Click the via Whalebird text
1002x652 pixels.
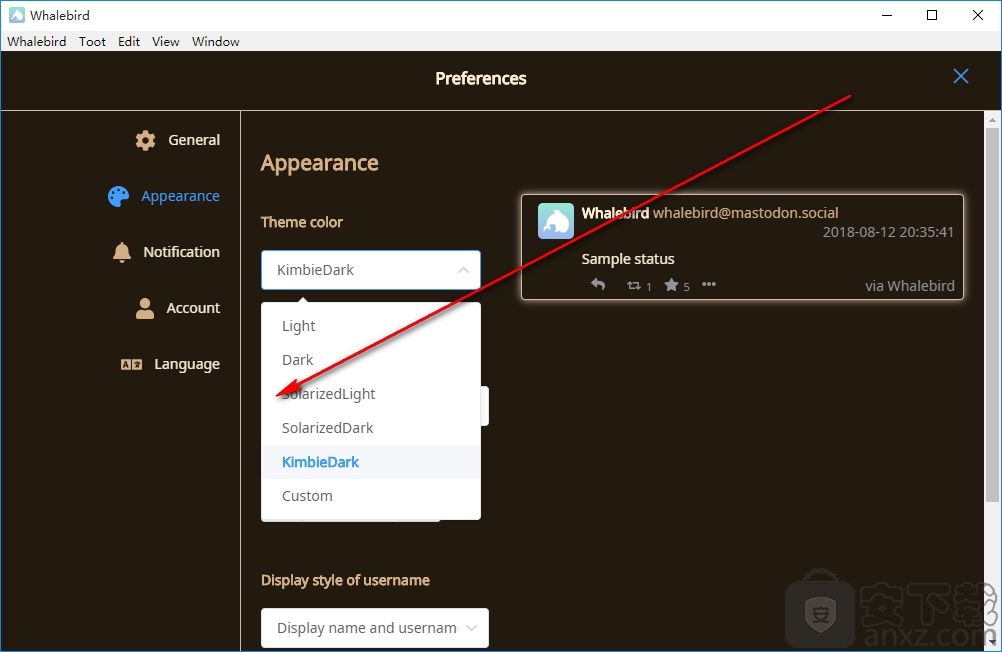(910, 286)
